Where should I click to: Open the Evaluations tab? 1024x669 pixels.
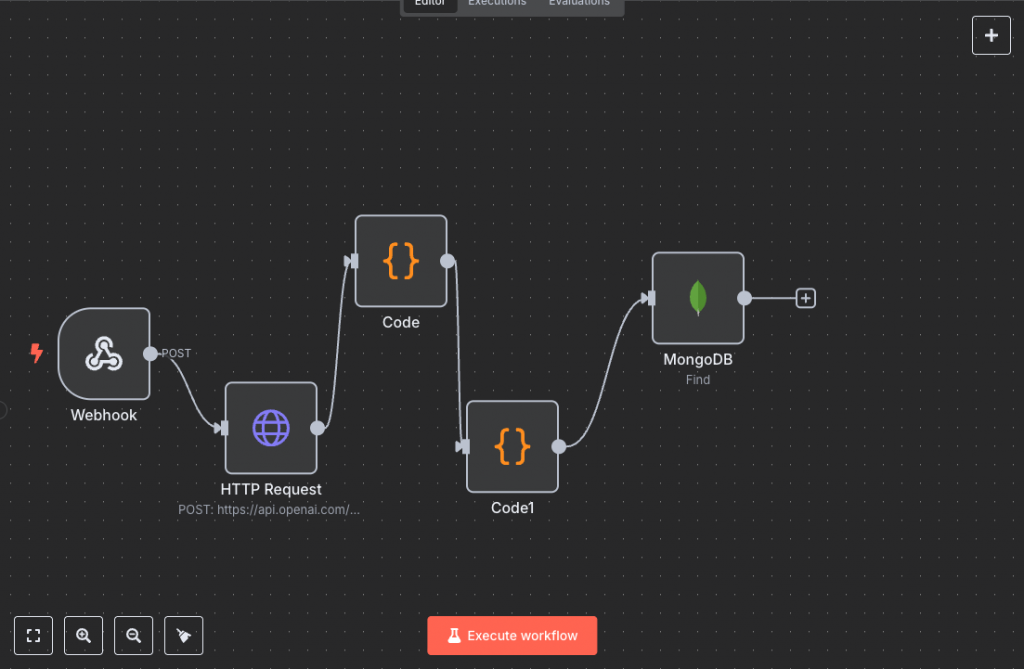pyautogui.click(x=579, y=3)
